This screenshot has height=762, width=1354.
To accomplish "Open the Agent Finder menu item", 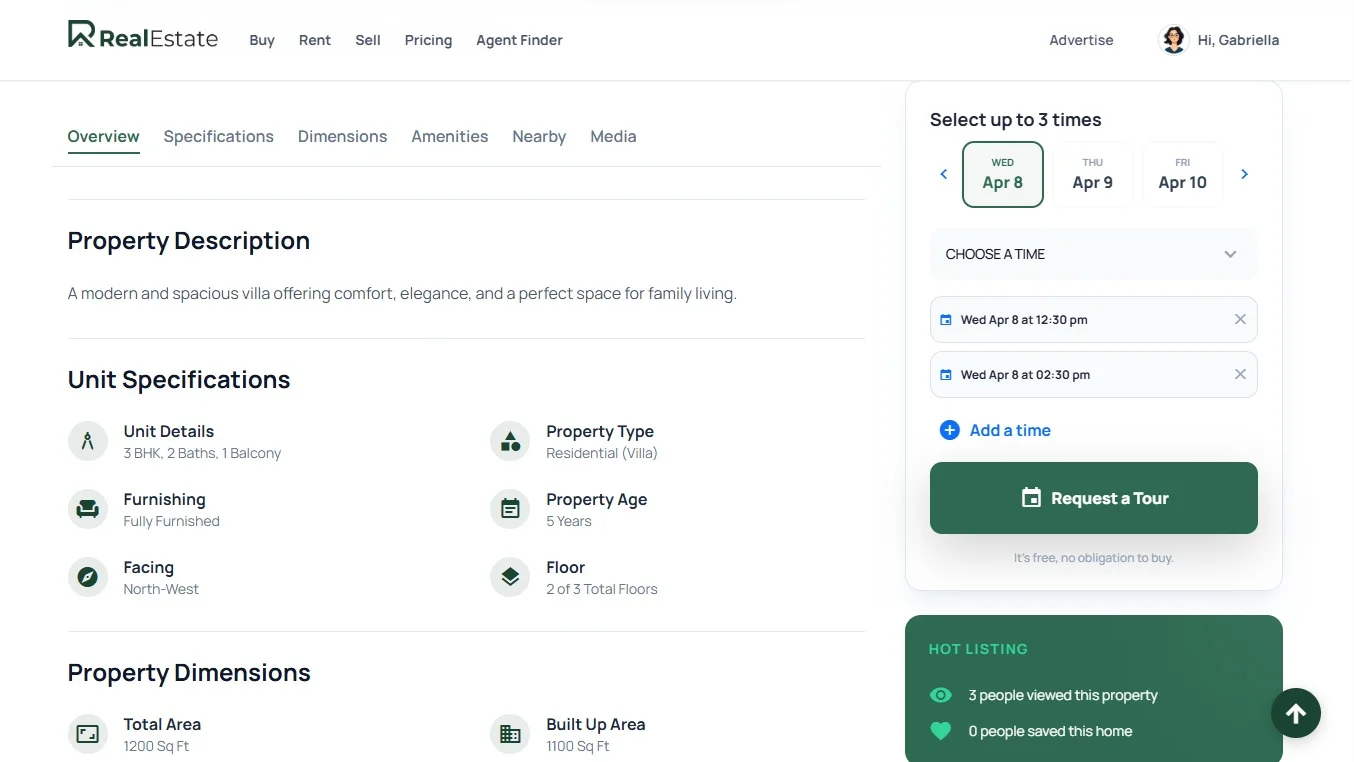I will [x=519, y=40].
